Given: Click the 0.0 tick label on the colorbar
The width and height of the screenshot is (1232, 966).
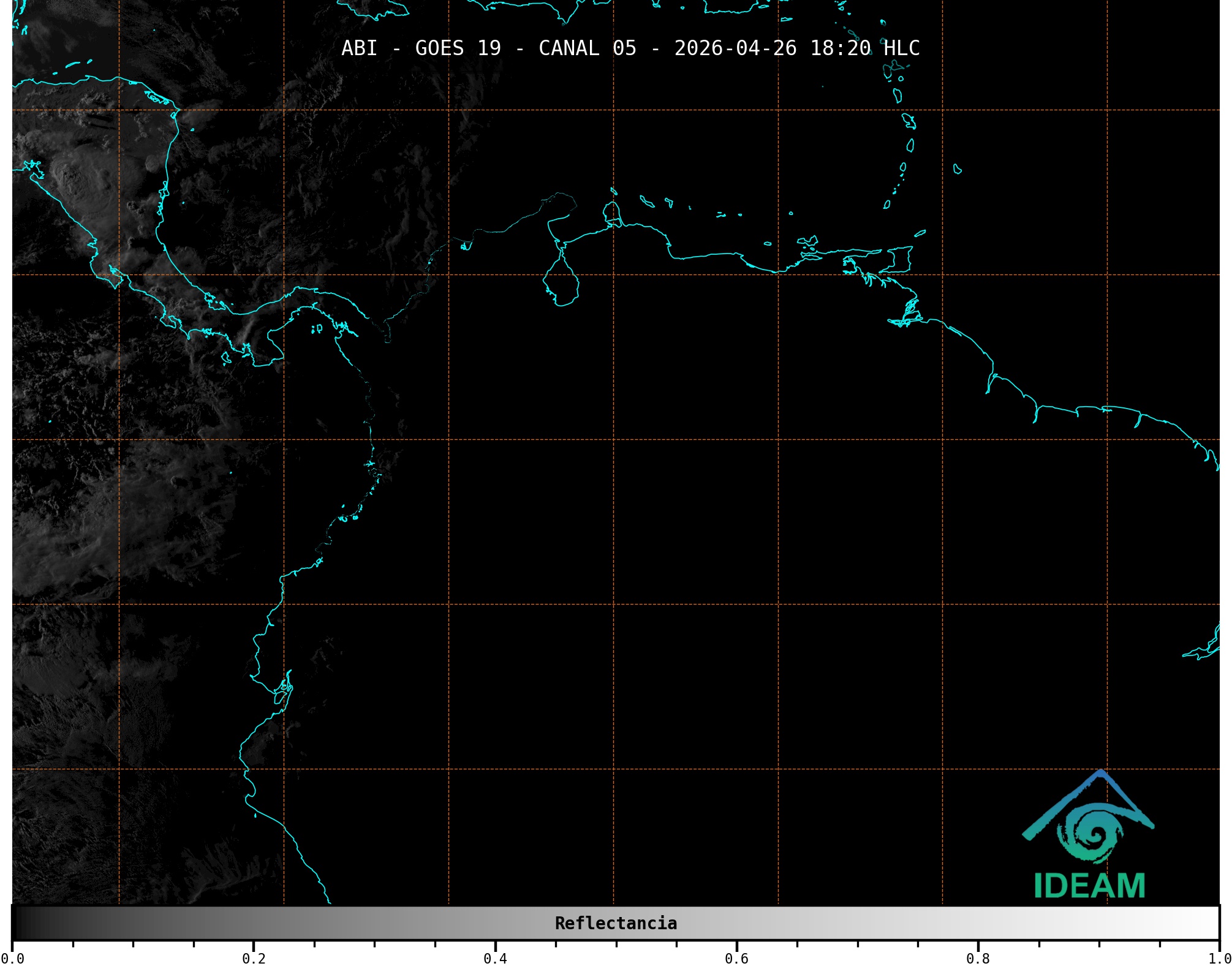Looking at the screenshot, I should click(x=12, y=958).
